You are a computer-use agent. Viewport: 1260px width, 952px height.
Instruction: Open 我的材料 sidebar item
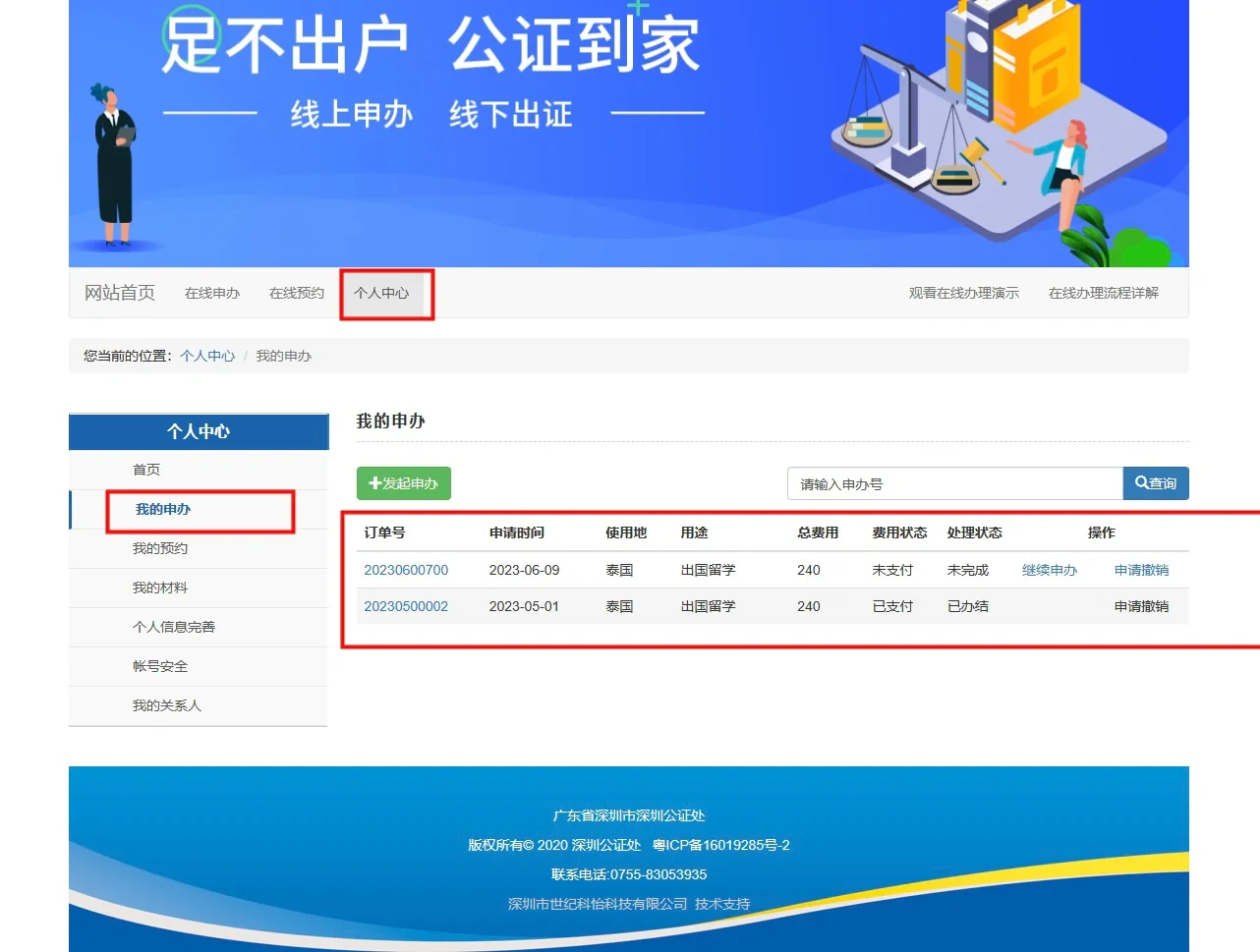tap(160, 588)
